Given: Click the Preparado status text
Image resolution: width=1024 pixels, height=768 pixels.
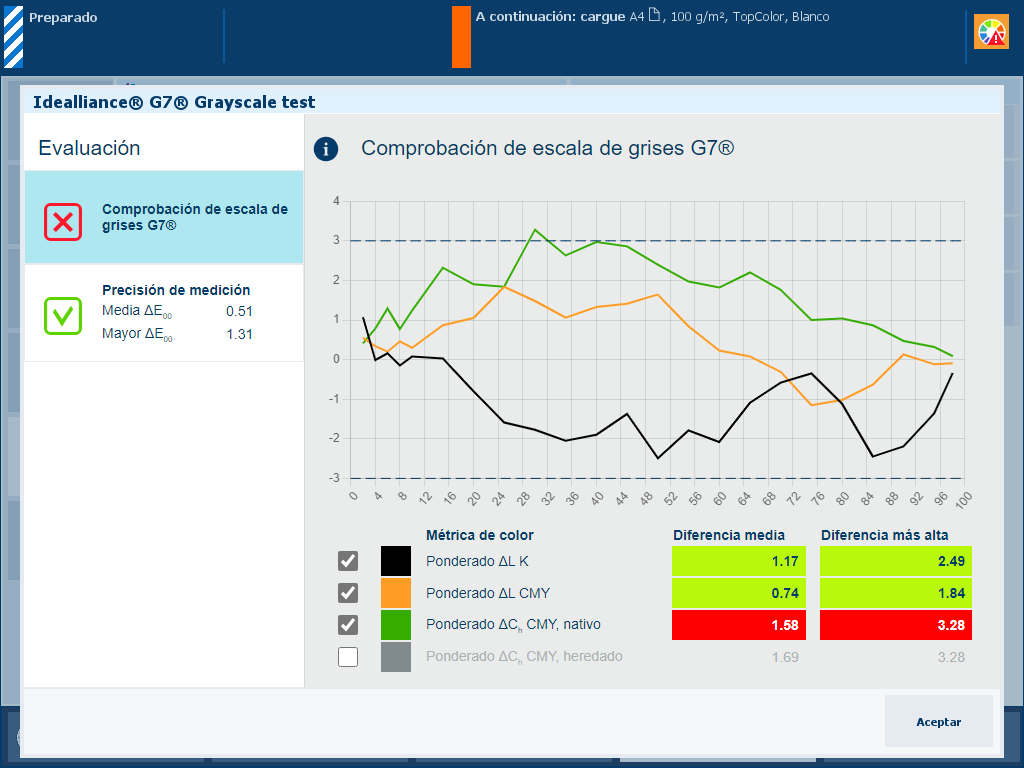Looking at the screenshot, I should coord(63,18).
